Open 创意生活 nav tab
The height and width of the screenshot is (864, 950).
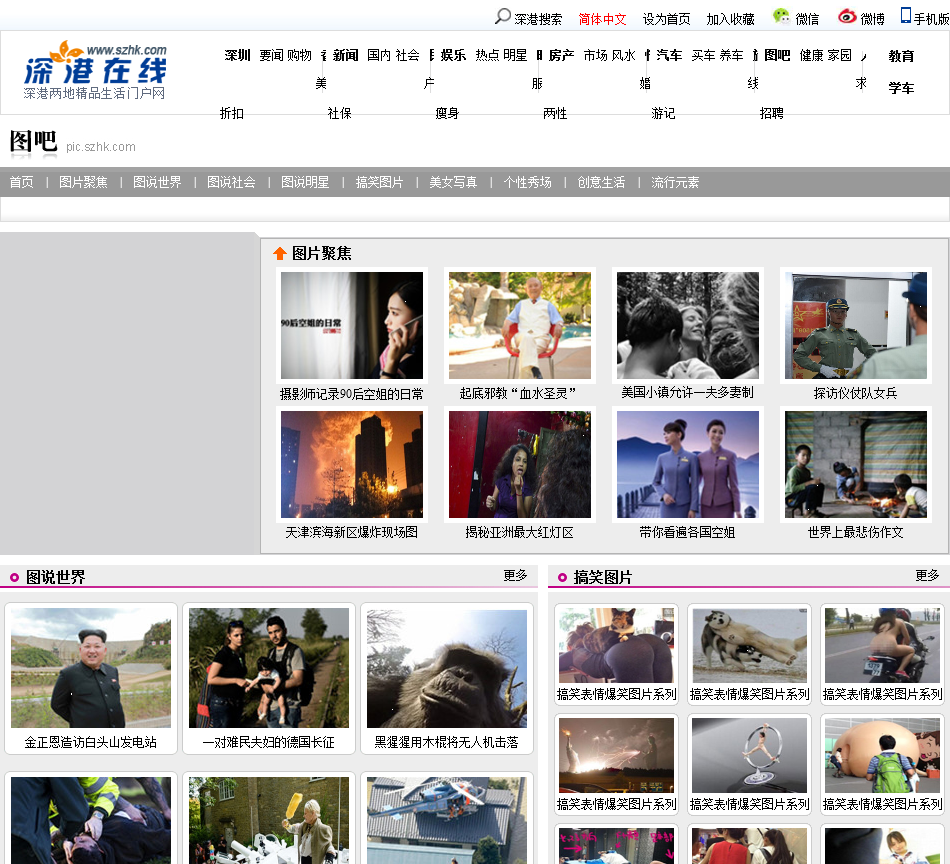tap(601, 182)
